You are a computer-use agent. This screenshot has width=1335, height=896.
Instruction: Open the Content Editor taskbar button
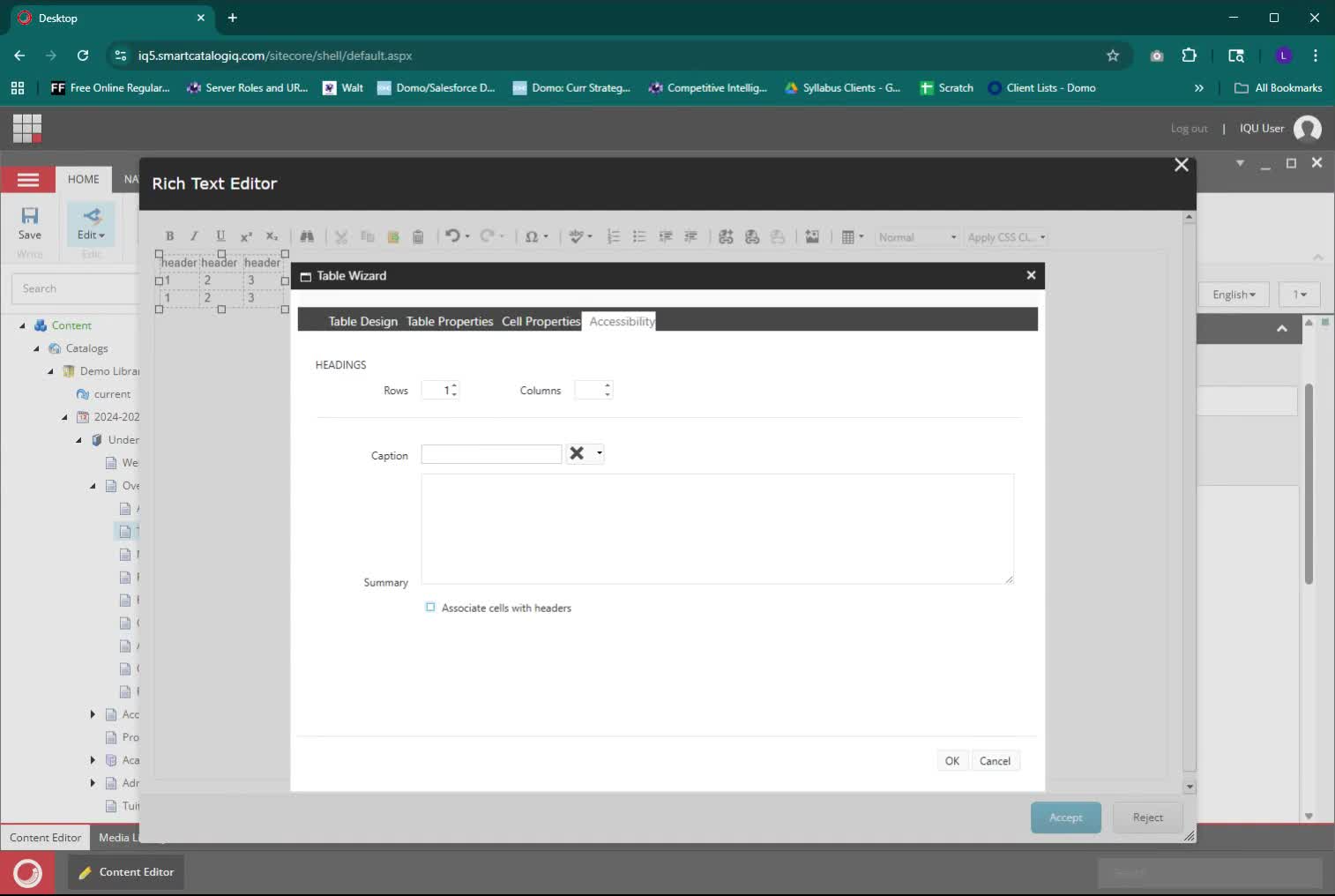[x=126, y=872]
